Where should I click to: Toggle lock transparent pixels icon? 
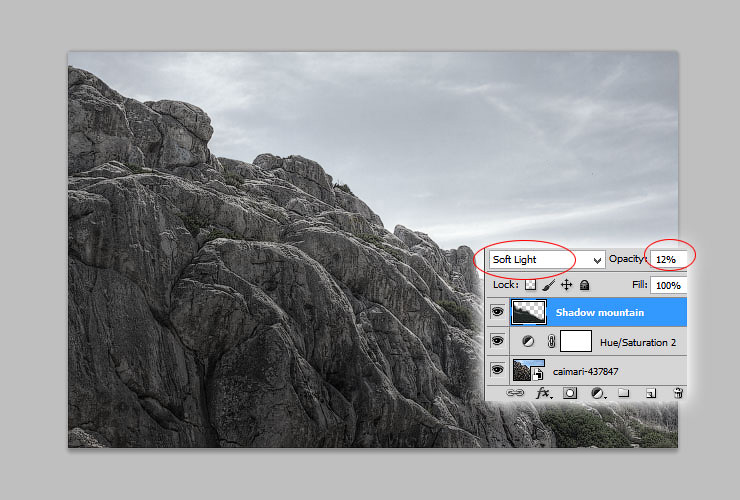(x=531, y=285)
